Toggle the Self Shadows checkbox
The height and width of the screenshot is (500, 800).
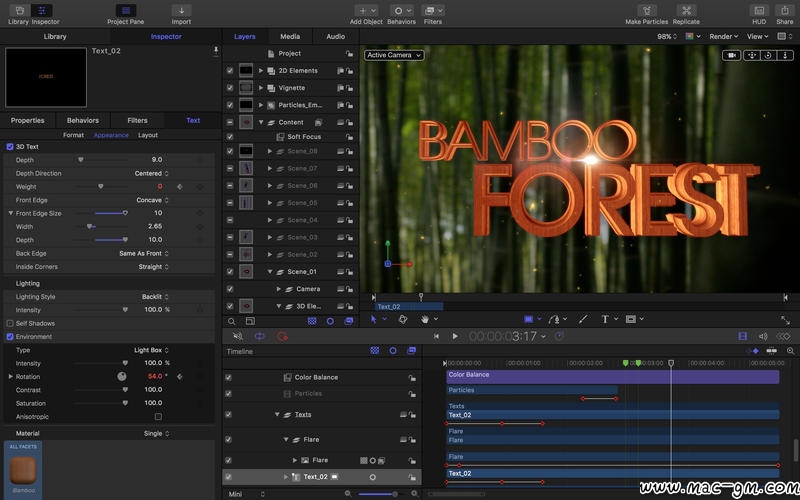tap(10, 323)
